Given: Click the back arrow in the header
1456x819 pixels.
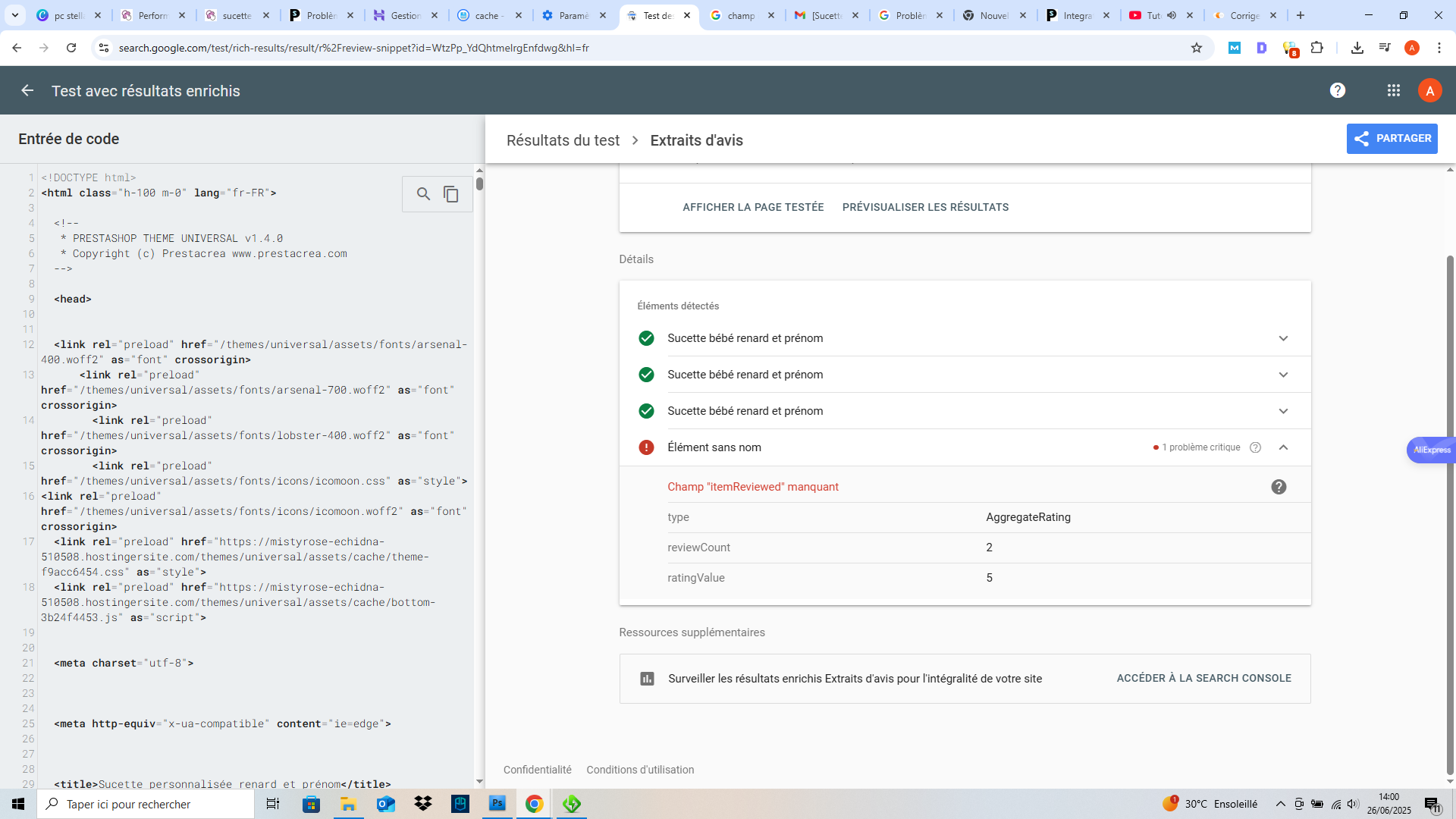Looking at the screenshot, I should [27, 91].
